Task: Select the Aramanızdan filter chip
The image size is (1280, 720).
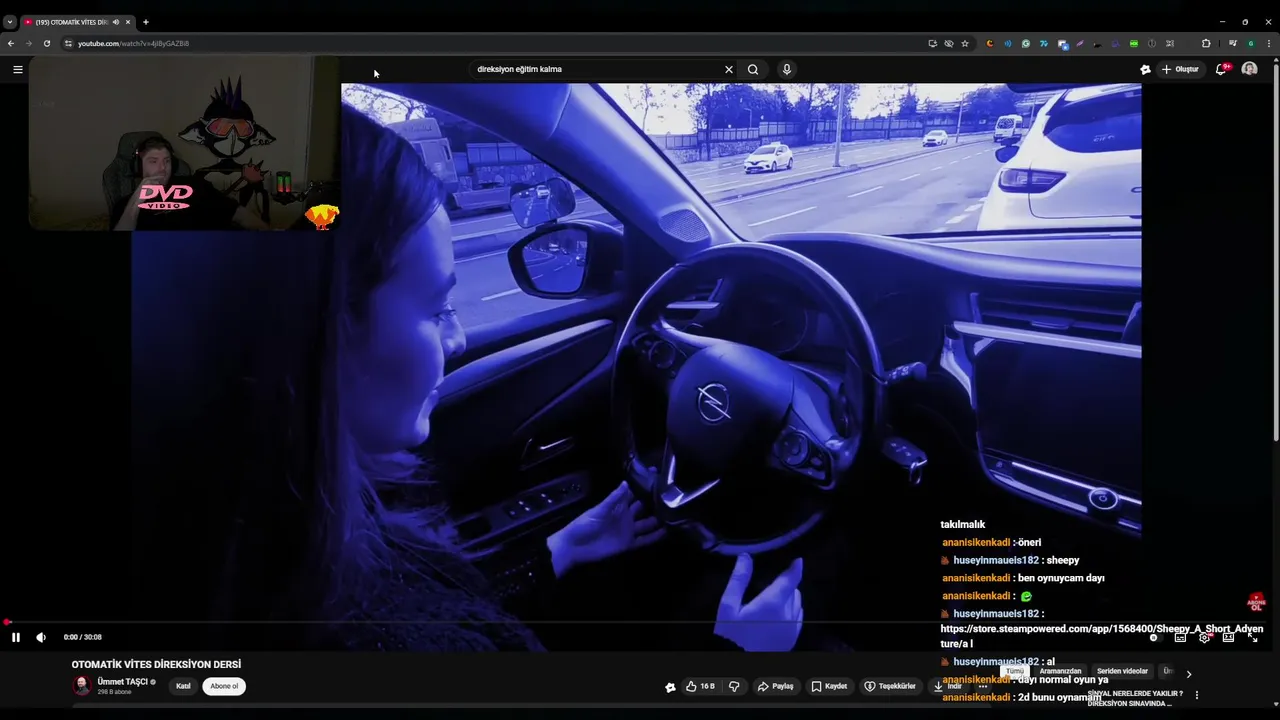Action: (x=1060, y=671)
